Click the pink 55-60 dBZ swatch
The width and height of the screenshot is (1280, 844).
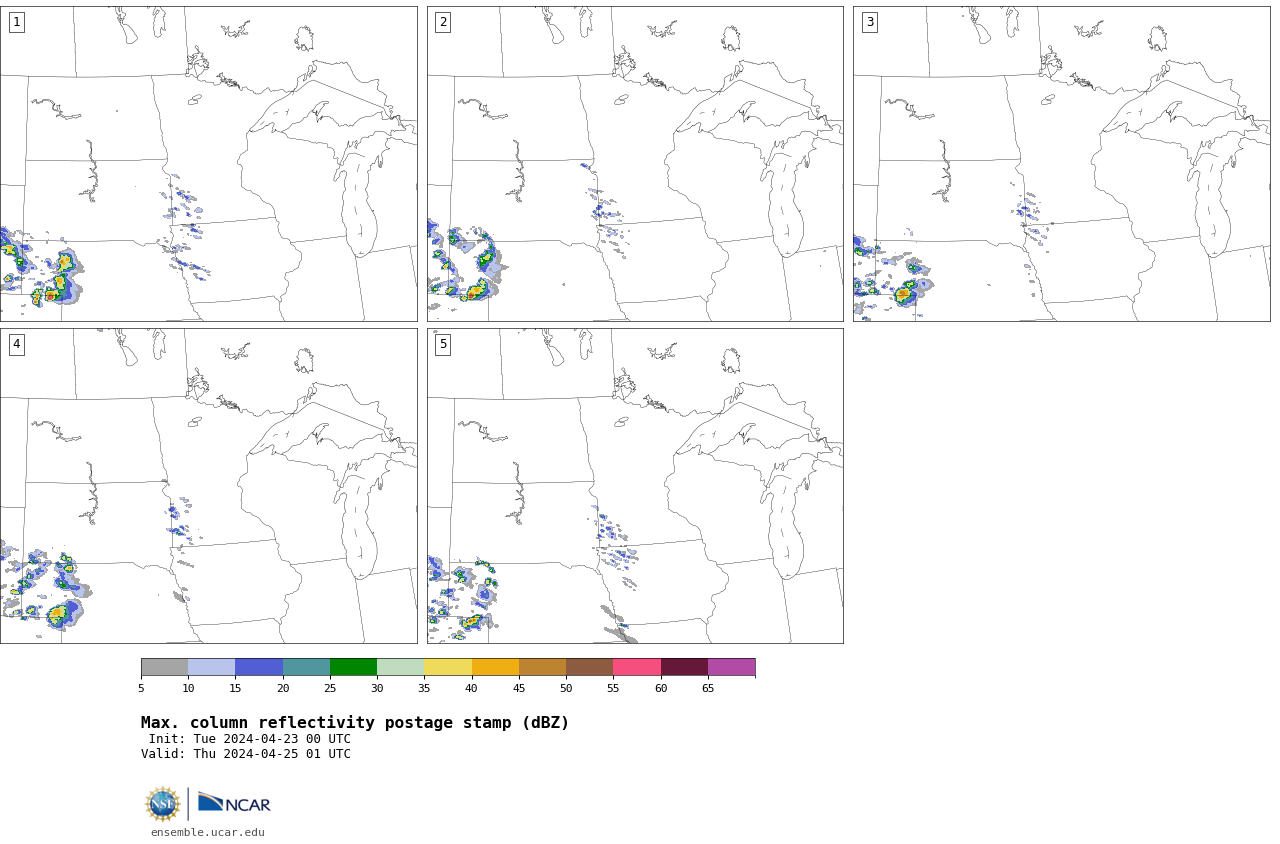click(637, 667)
